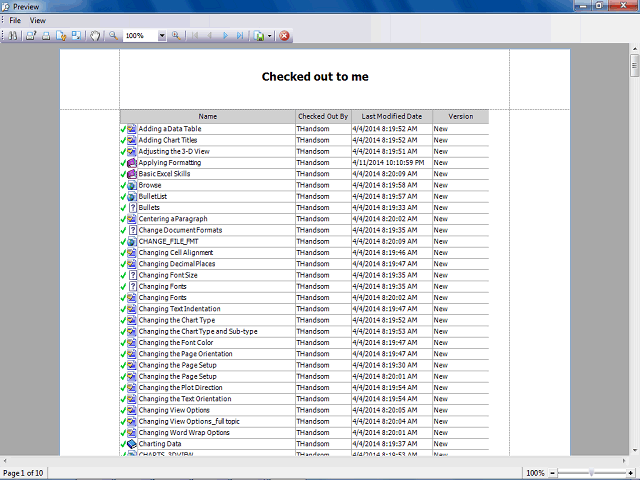The image size is (640, 480).
Task: Select the text 'Changing Cell Alignment'
Action: [x=176, y=253]
